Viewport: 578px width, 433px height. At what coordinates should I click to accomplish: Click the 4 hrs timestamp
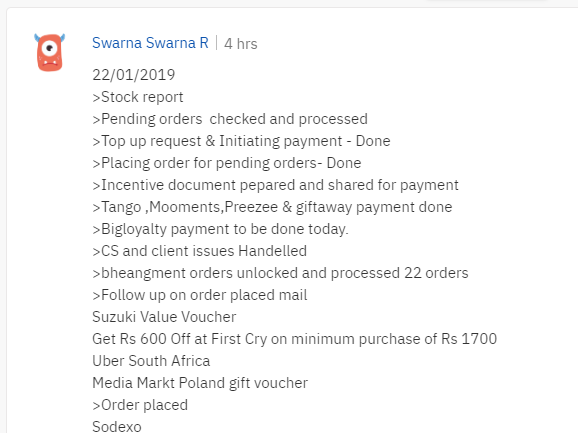point(241,44)
